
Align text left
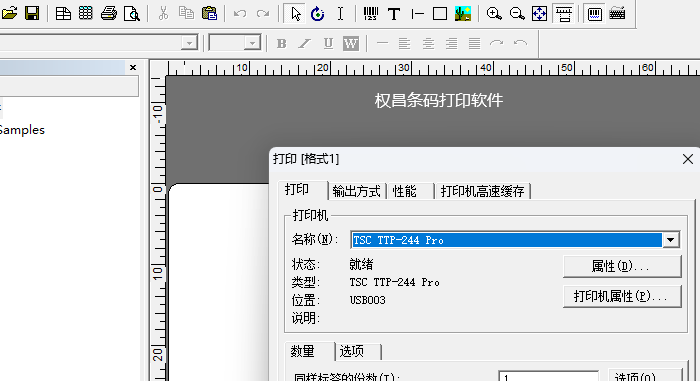[404, 43]
